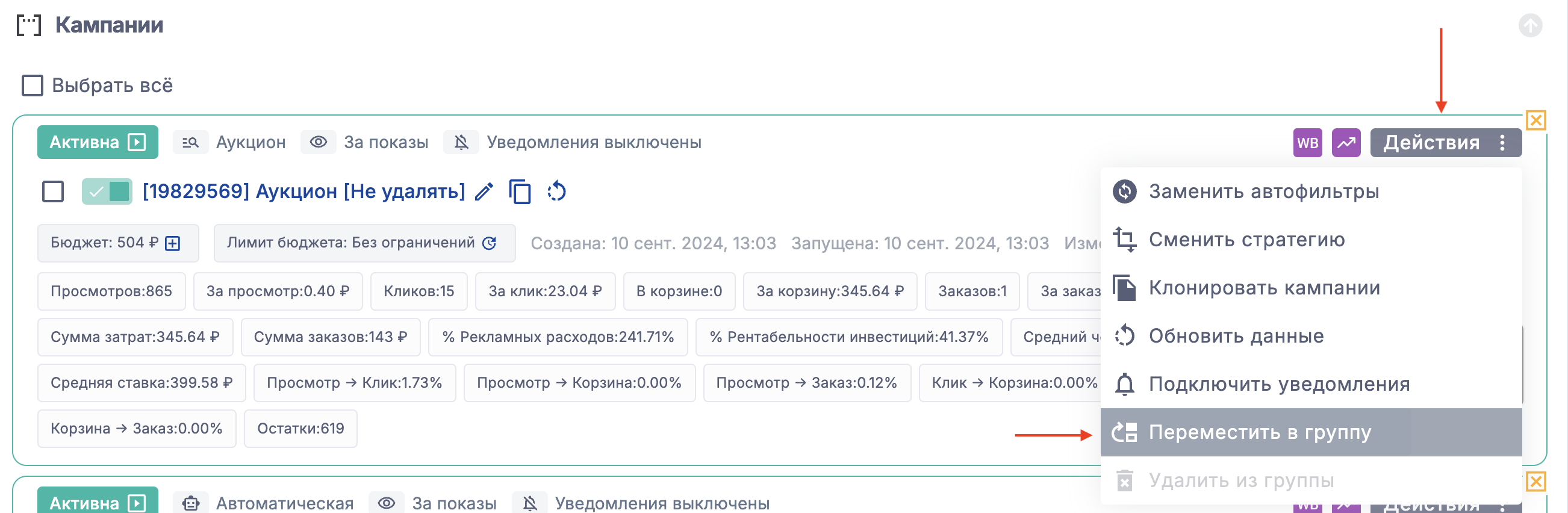
Task: Open the purple statistics chart icon
Action: (x=1346, y=143)
